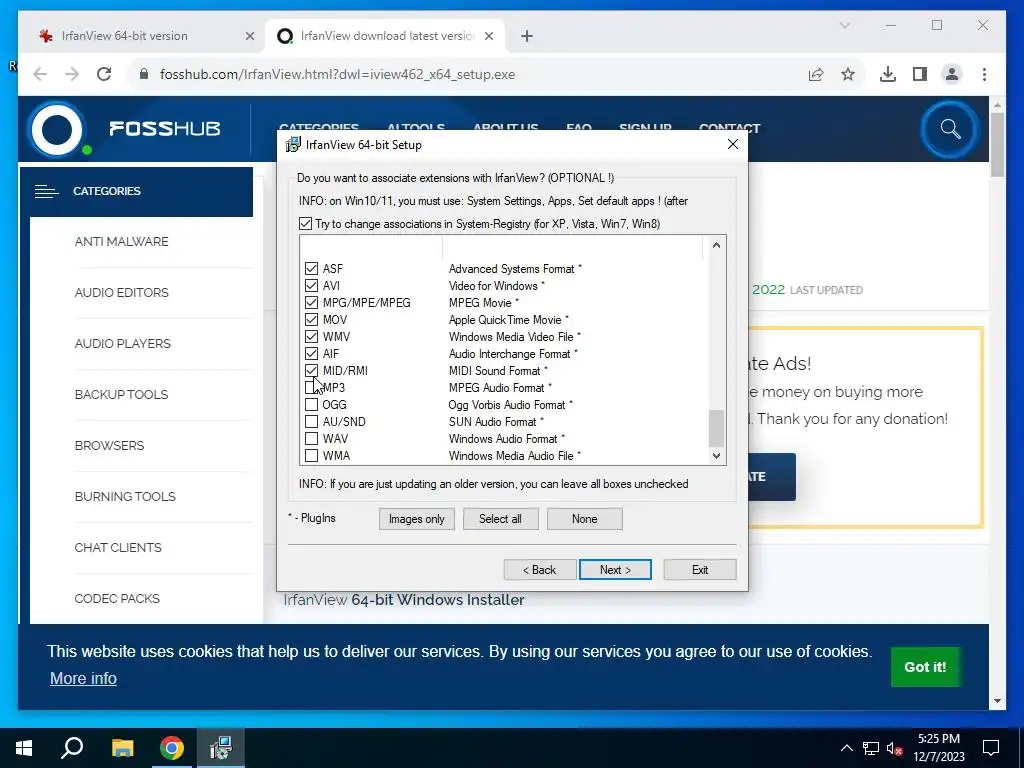Uncheck the WMV extension checkbox
Screen dimensions: 1024x768
click(312, 336)
